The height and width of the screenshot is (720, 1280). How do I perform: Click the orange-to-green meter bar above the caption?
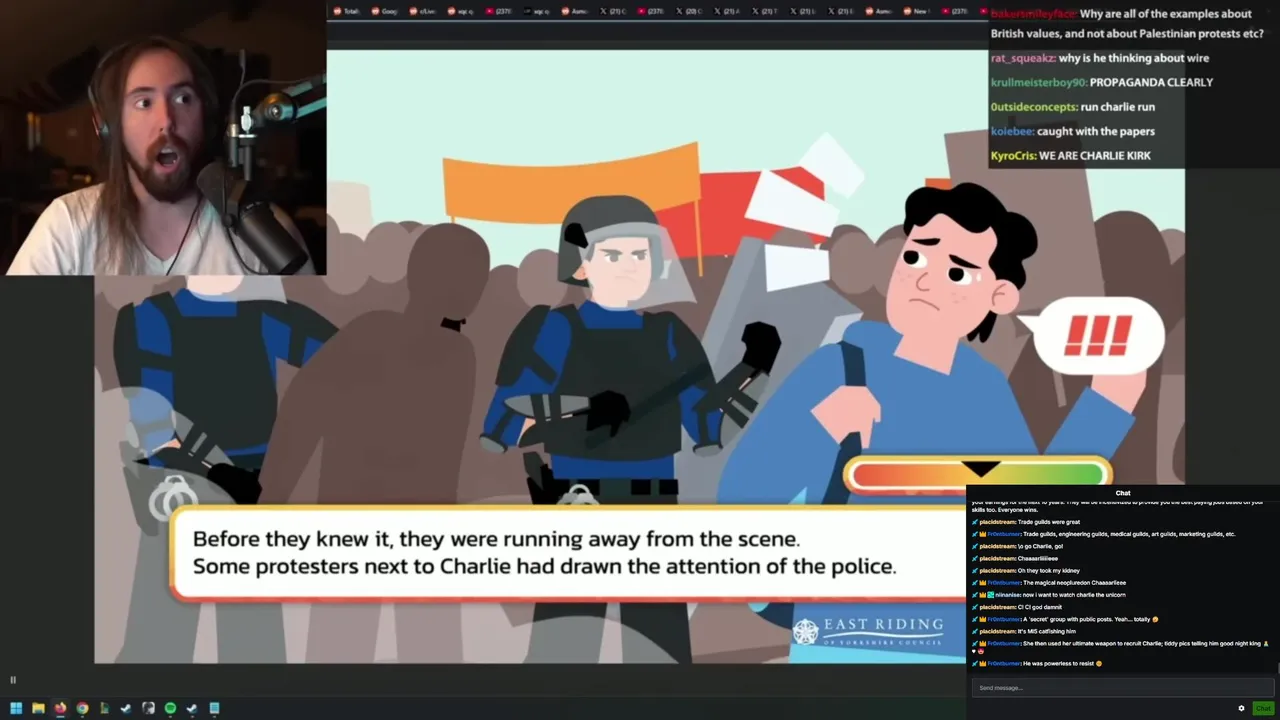(x=977, y=475)
